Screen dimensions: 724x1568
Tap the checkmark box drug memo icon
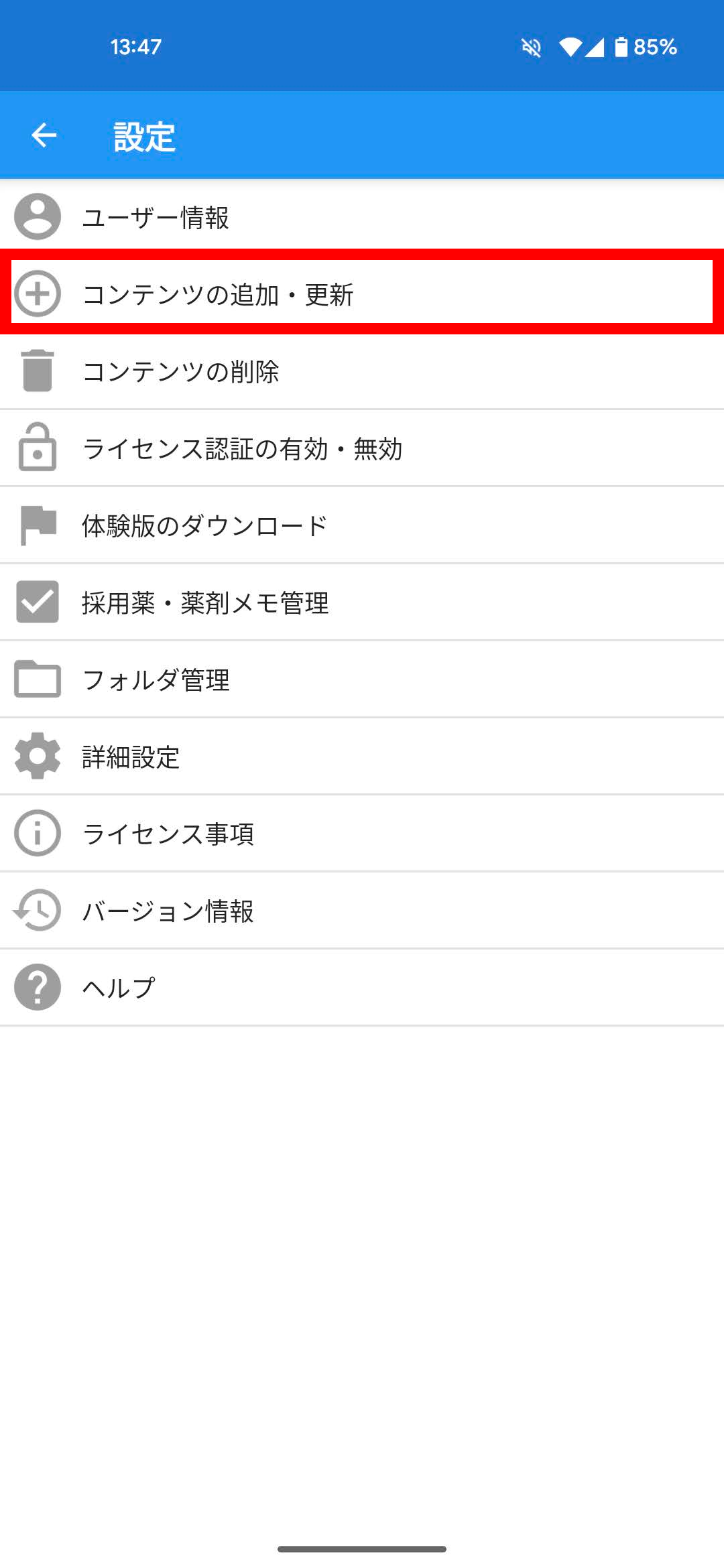point(38,602)
